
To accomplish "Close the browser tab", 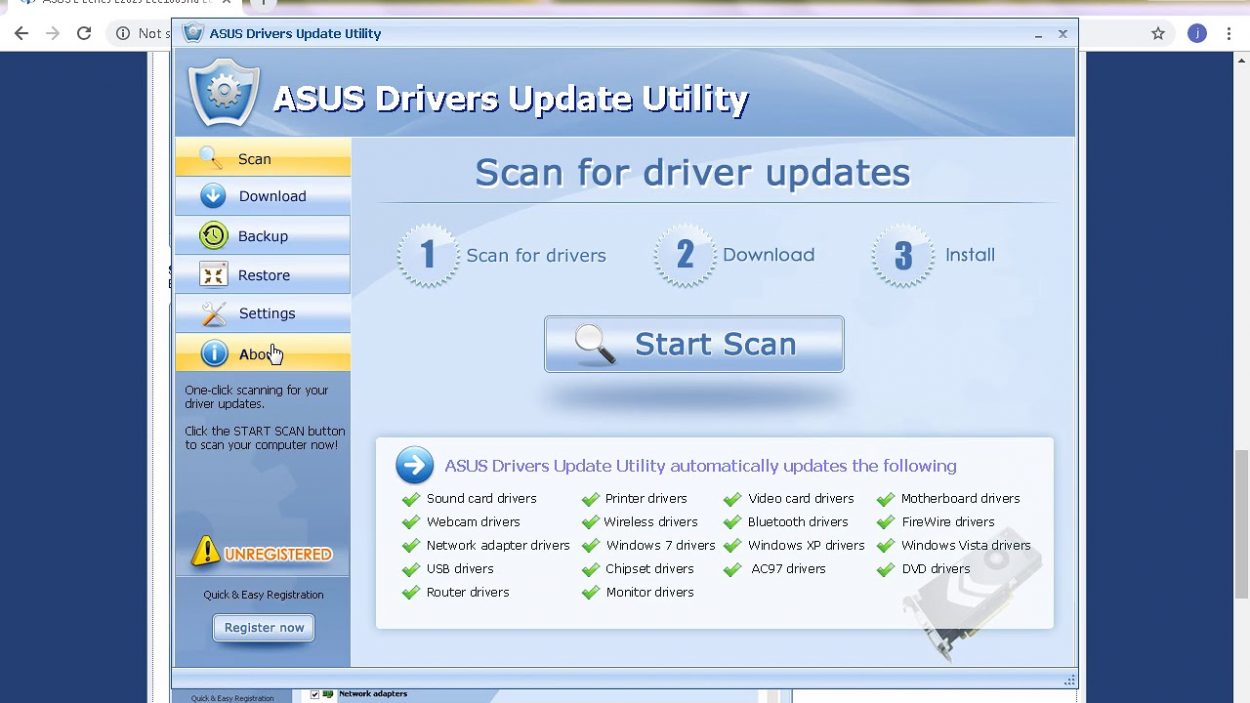I will click(x=226, y=3).
